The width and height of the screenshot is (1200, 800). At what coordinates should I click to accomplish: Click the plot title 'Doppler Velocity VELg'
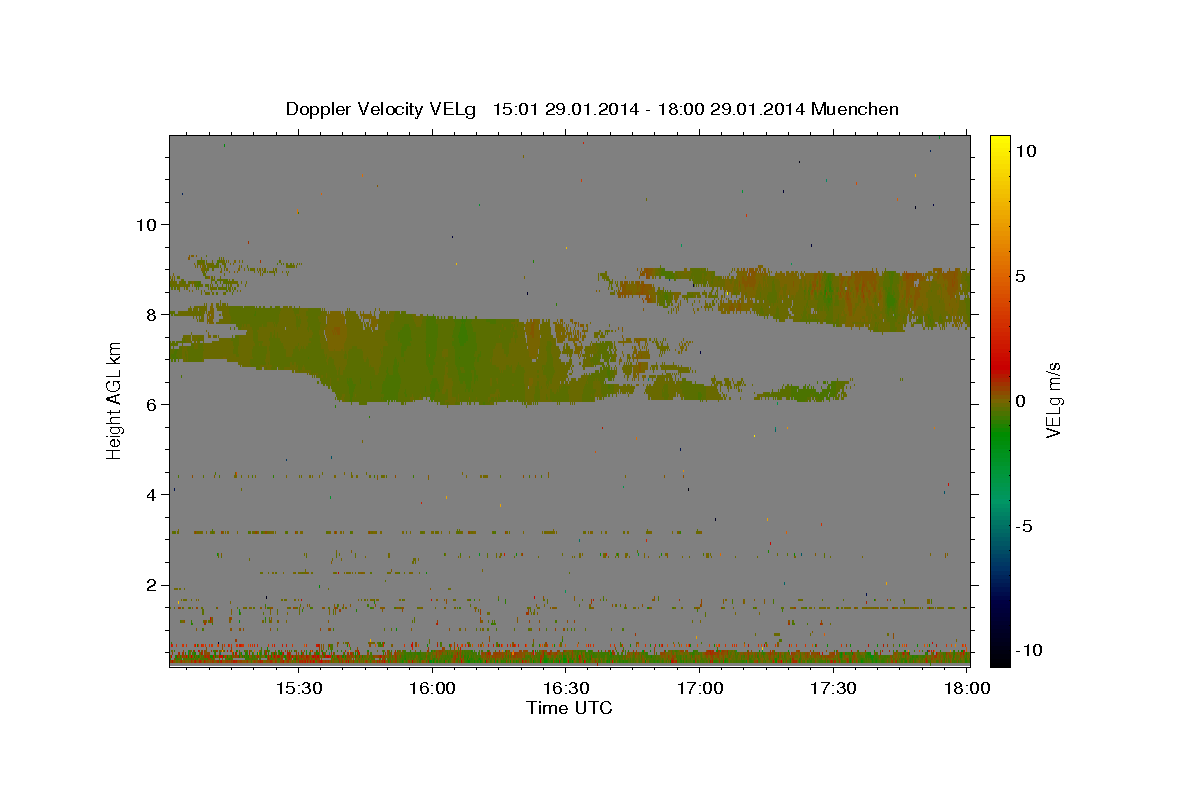382,109
